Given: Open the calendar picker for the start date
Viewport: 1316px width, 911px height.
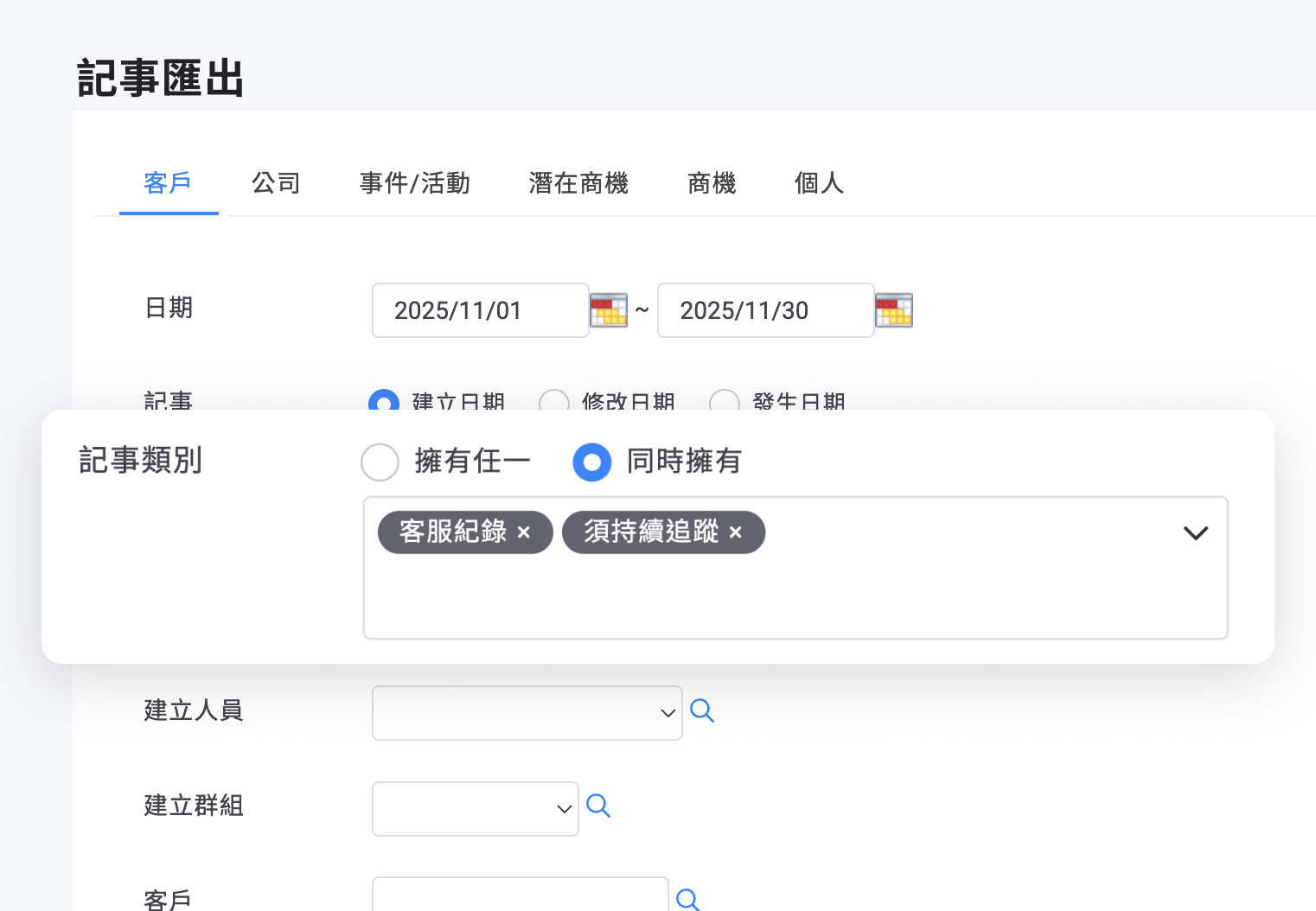Looking at the screenshot, I should (x=609, y=310).
